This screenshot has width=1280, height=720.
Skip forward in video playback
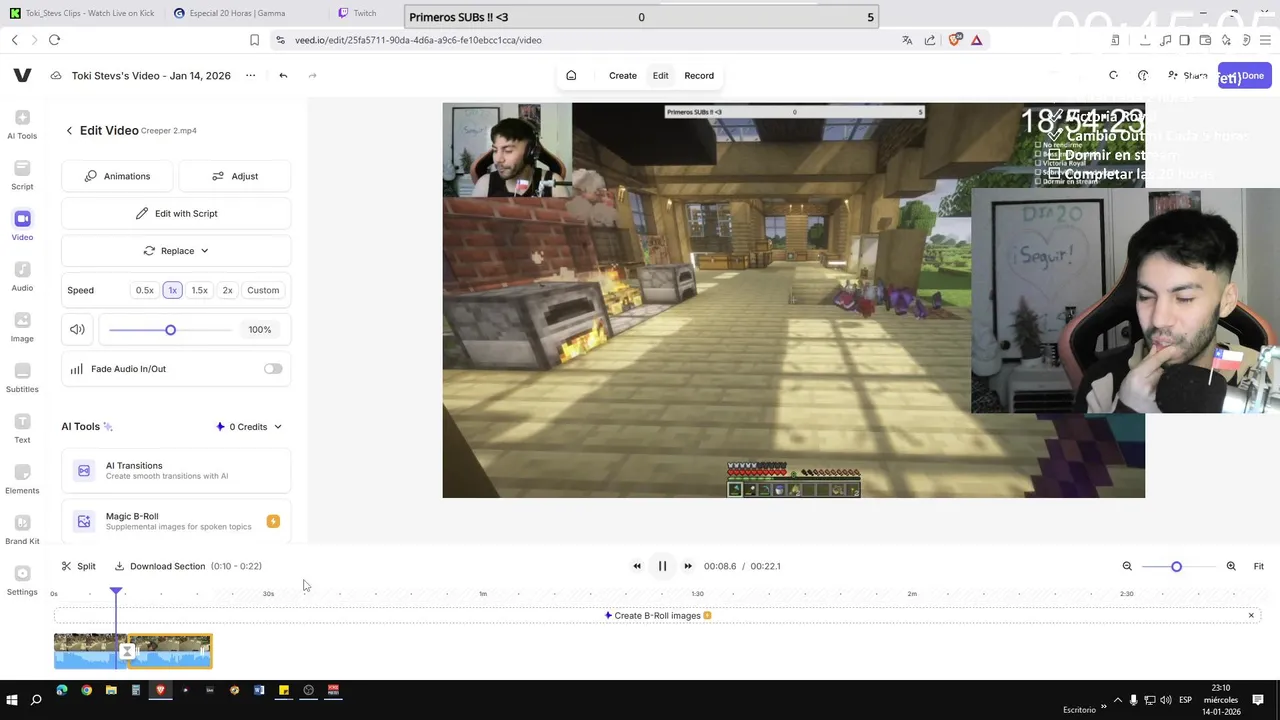[688, 566]
